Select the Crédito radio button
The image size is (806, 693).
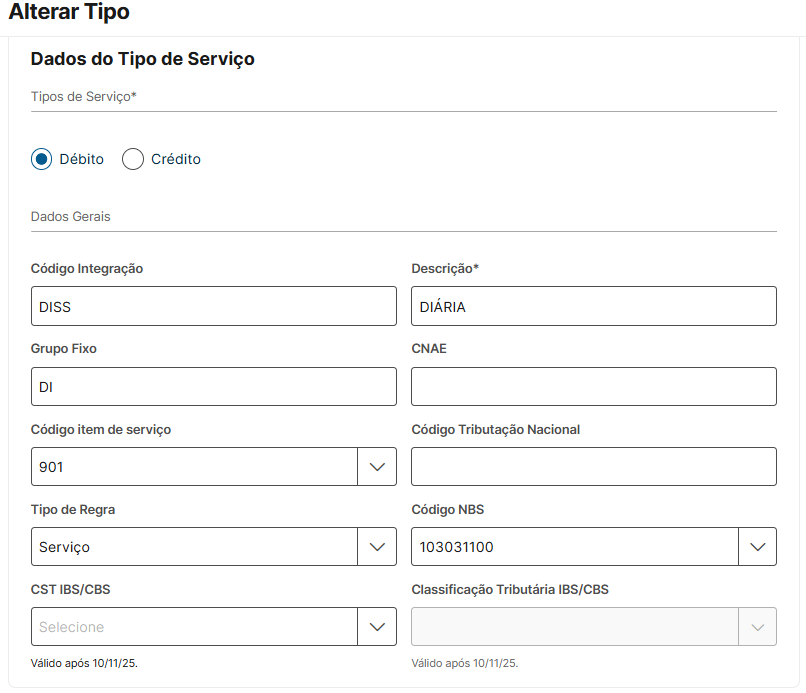(x=133, y=159)
